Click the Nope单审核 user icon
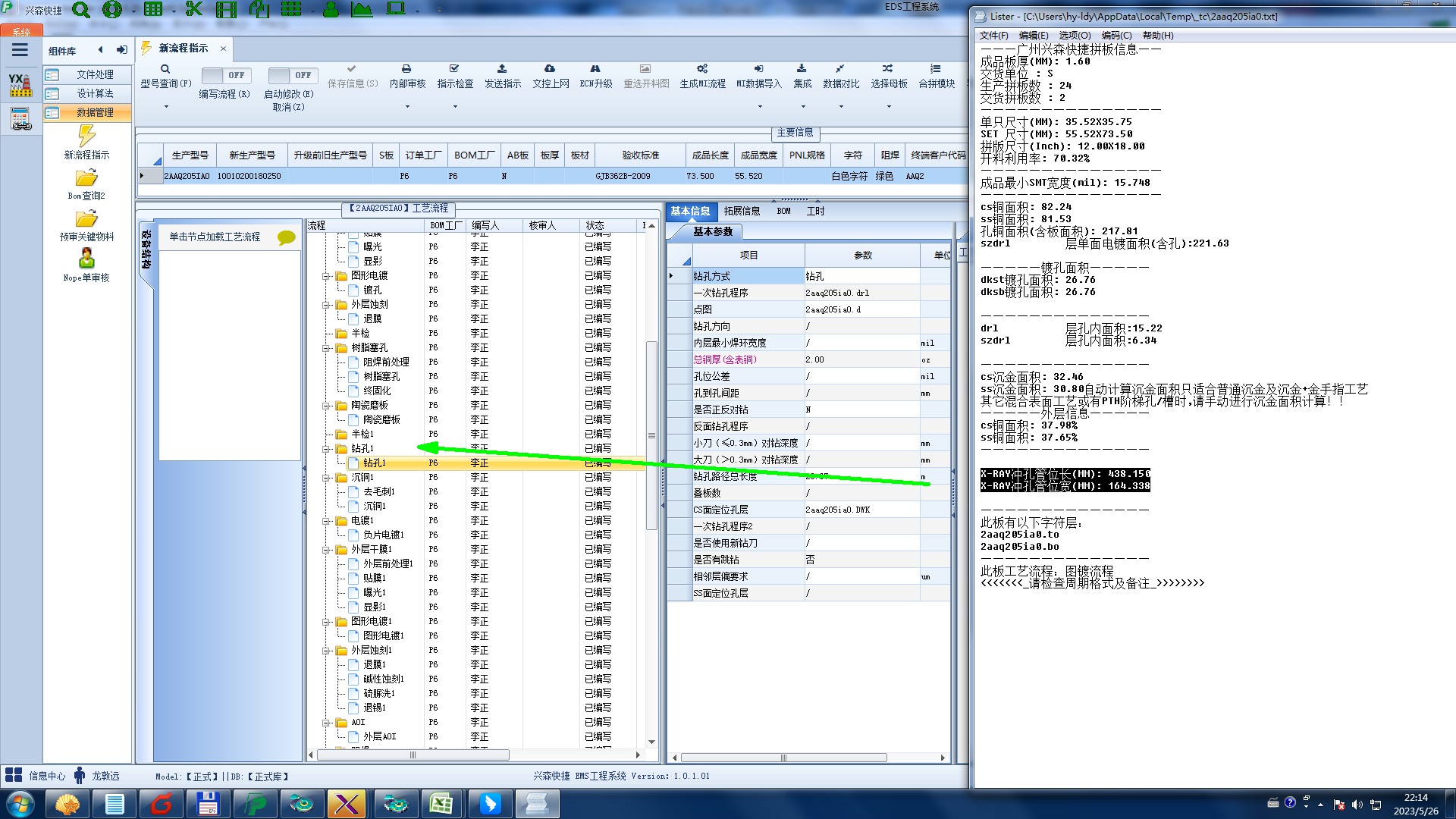1456x819 pixels. point(86,259)
